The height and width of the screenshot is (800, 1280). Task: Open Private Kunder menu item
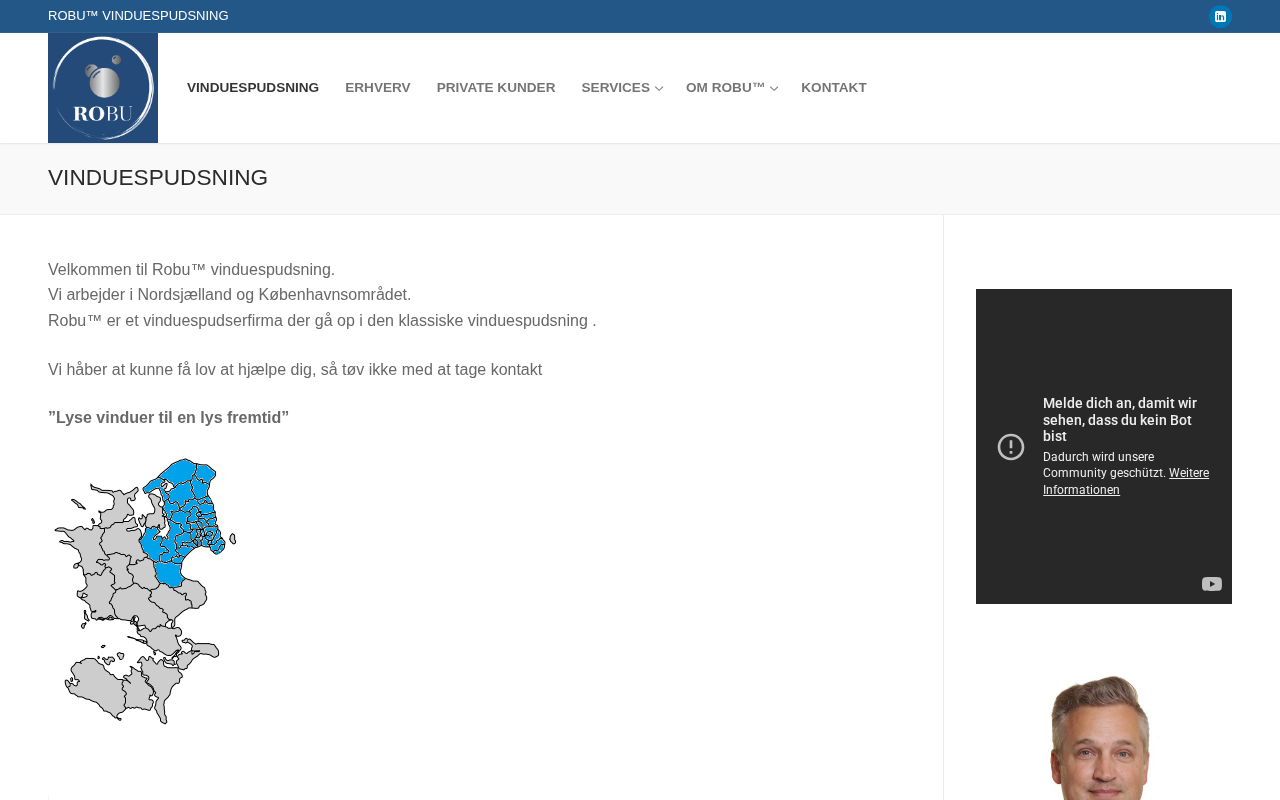click(x=496, y=88)
